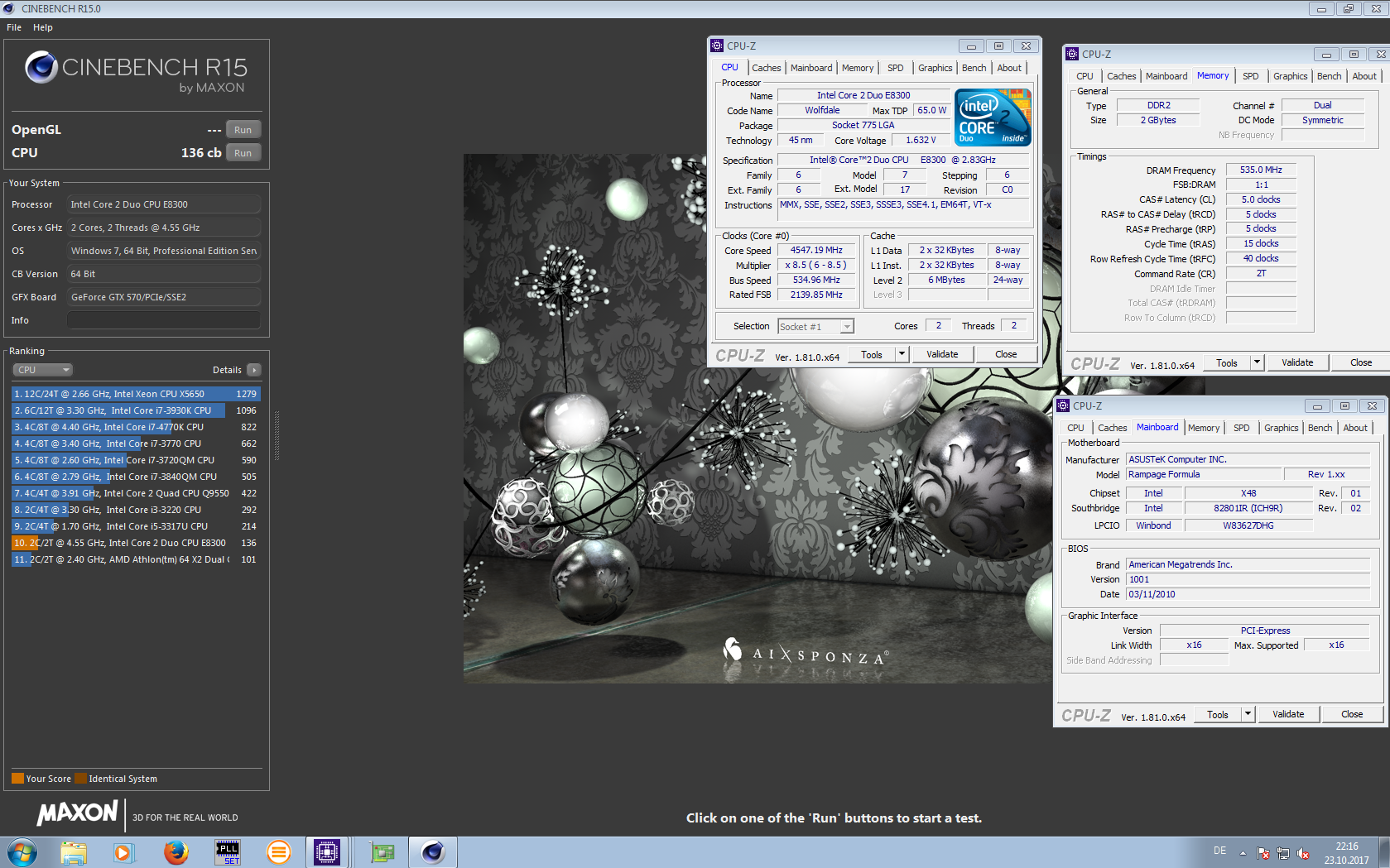Select SPD tab in Memory window

1250,76
